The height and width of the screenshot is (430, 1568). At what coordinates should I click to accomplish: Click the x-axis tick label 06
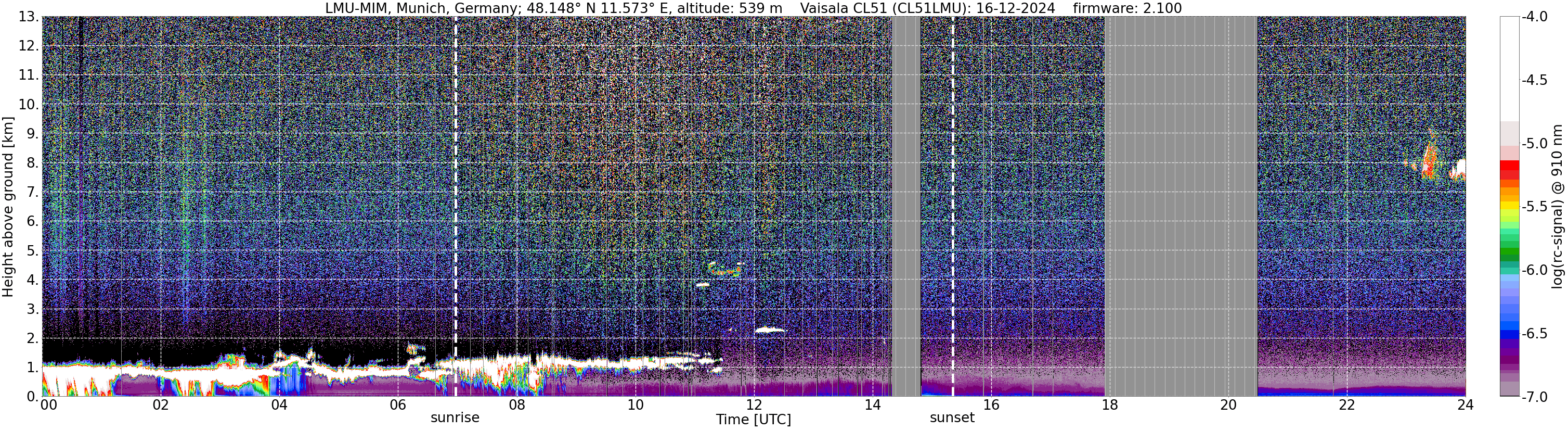click(397, 405)
